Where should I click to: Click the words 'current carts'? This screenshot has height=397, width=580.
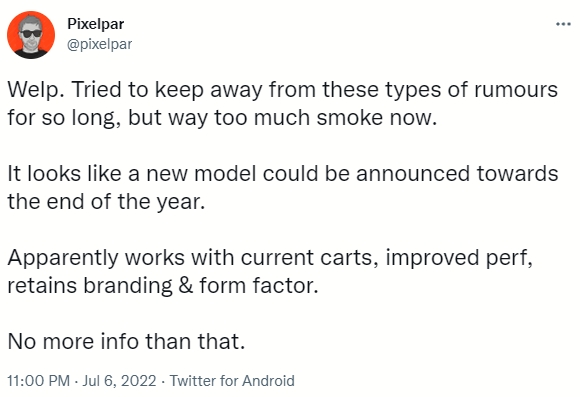tap(310, 258)
